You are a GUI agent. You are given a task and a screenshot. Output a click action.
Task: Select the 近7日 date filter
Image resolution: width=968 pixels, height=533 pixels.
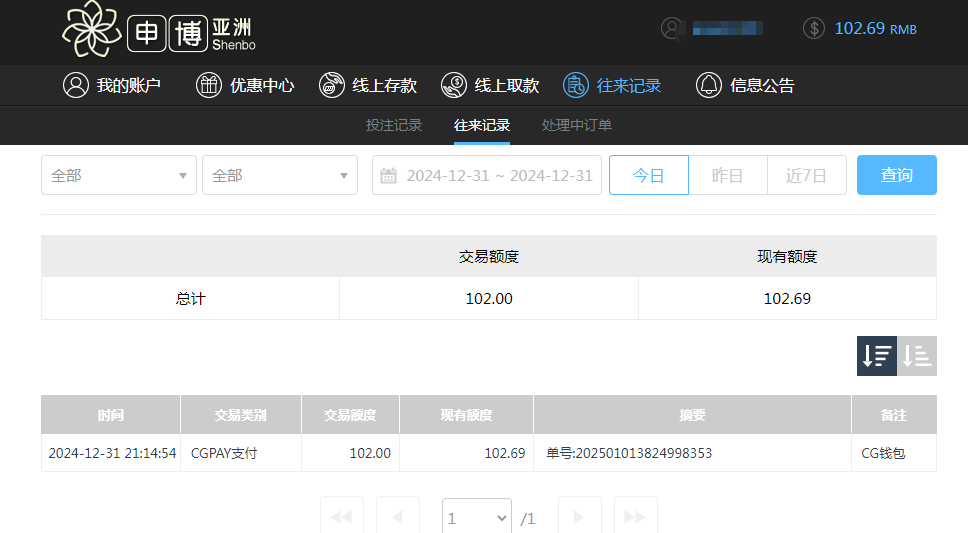[806, 175]
